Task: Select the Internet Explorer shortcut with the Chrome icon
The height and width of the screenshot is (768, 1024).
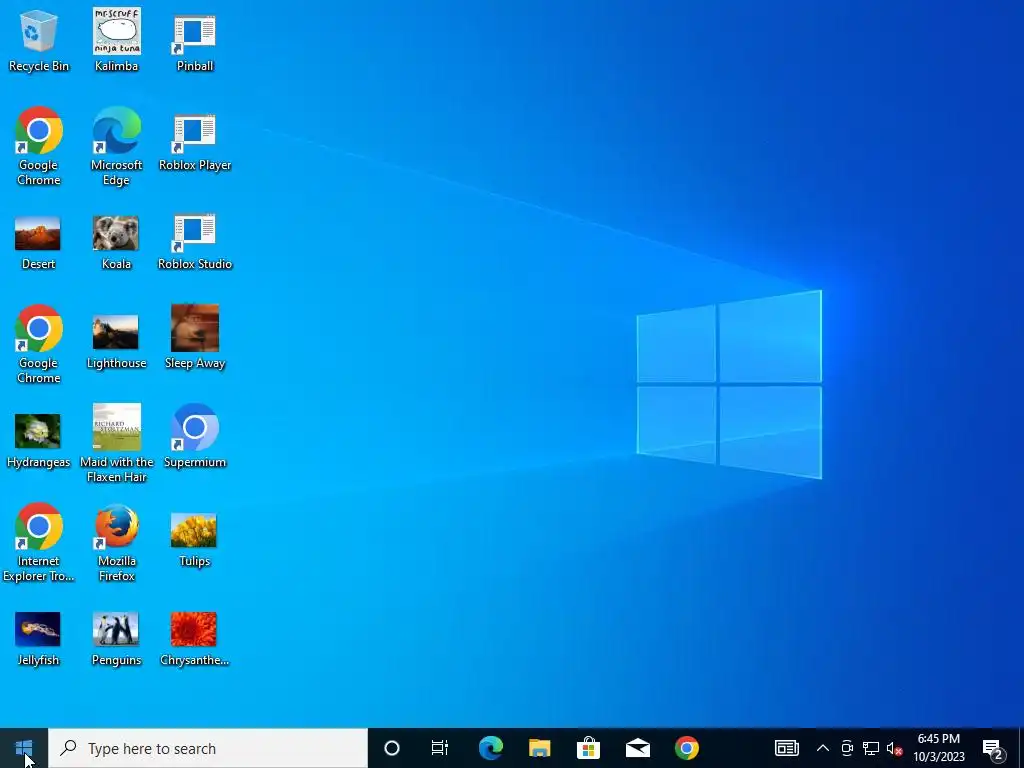Action: (x=38, y=542)
